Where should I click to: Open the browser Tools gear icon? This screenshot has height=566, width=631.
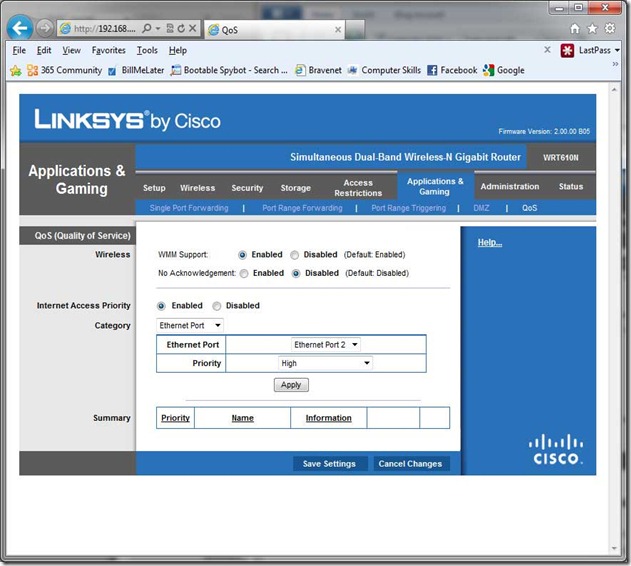[x=610, y=28]
